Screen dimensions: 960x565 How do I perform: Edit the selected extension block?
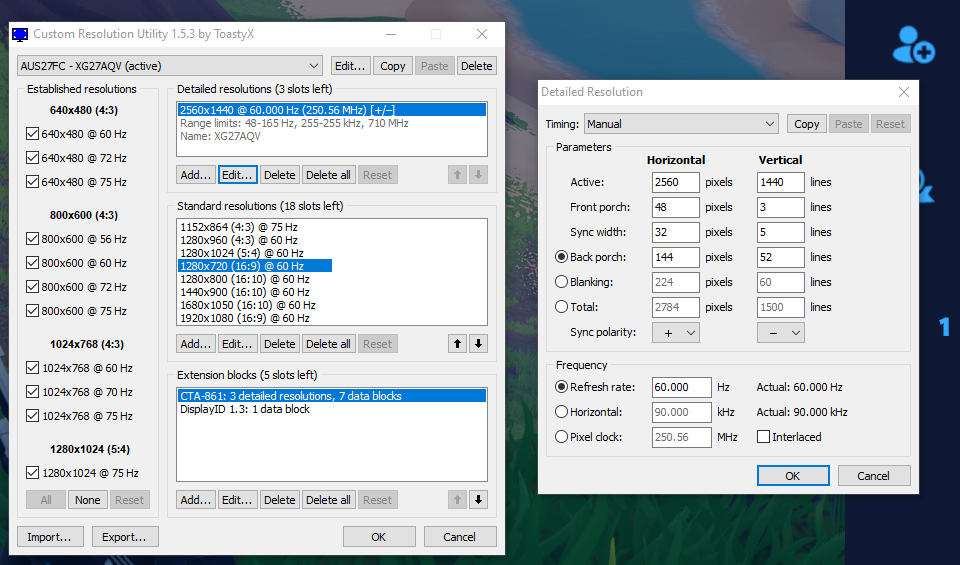pos(238,500)
